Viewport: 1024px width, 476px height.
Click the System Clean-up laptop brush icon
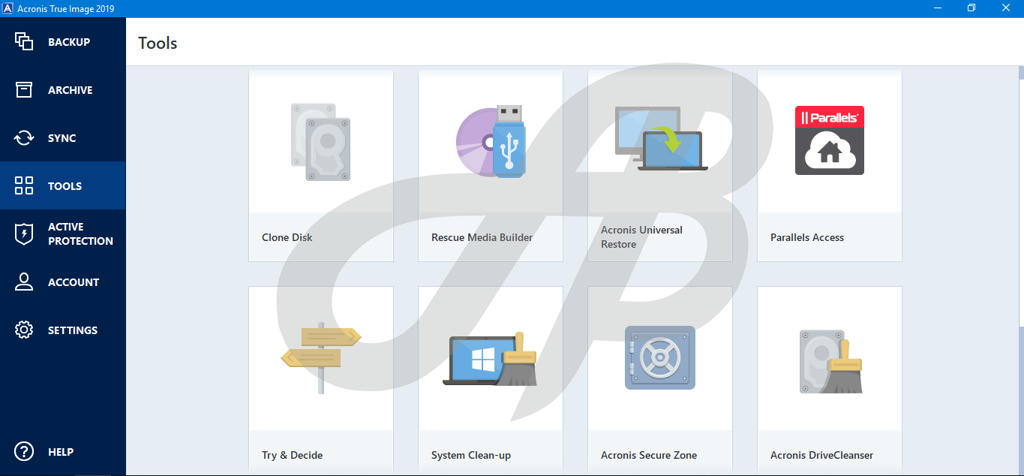coord(490,360)
